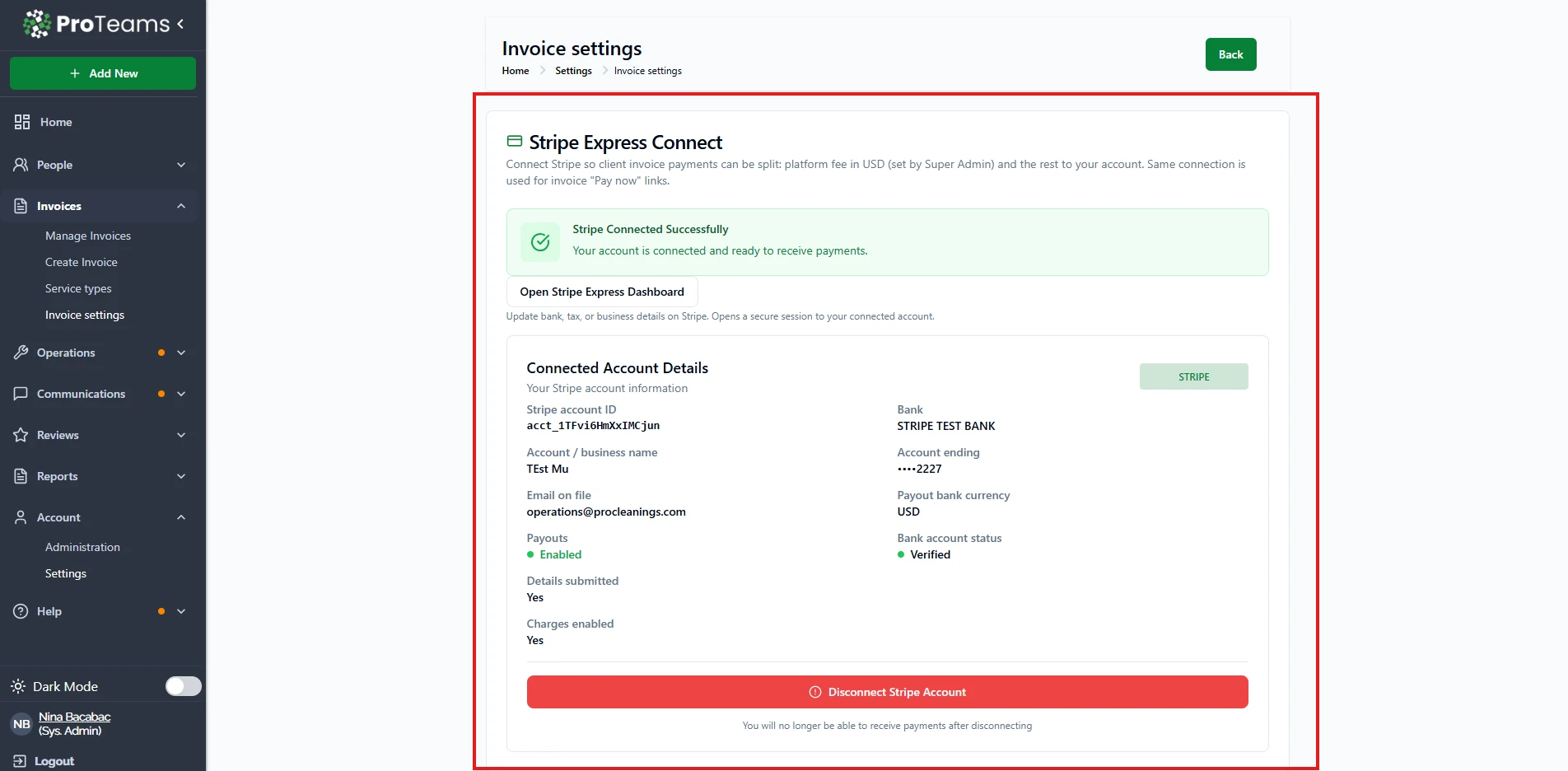Toggle Dark Mode switch on
1568x771 pixels.
click(x=183, y=686)
